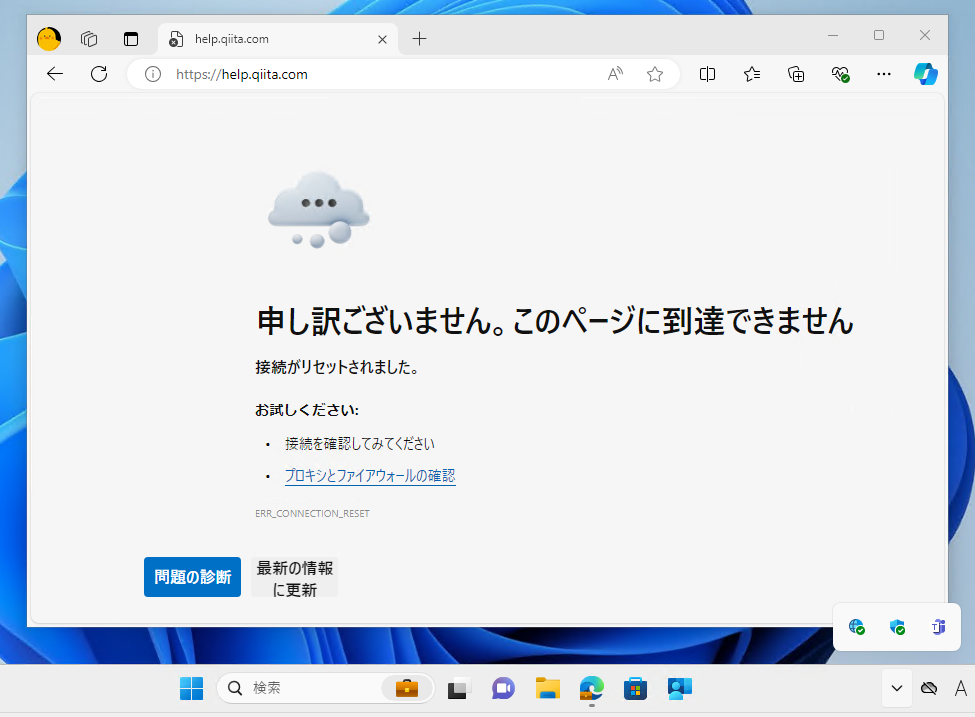975x717 pixels.
Task: Open File Explorer on the taskbar
Action: point(547,688)
